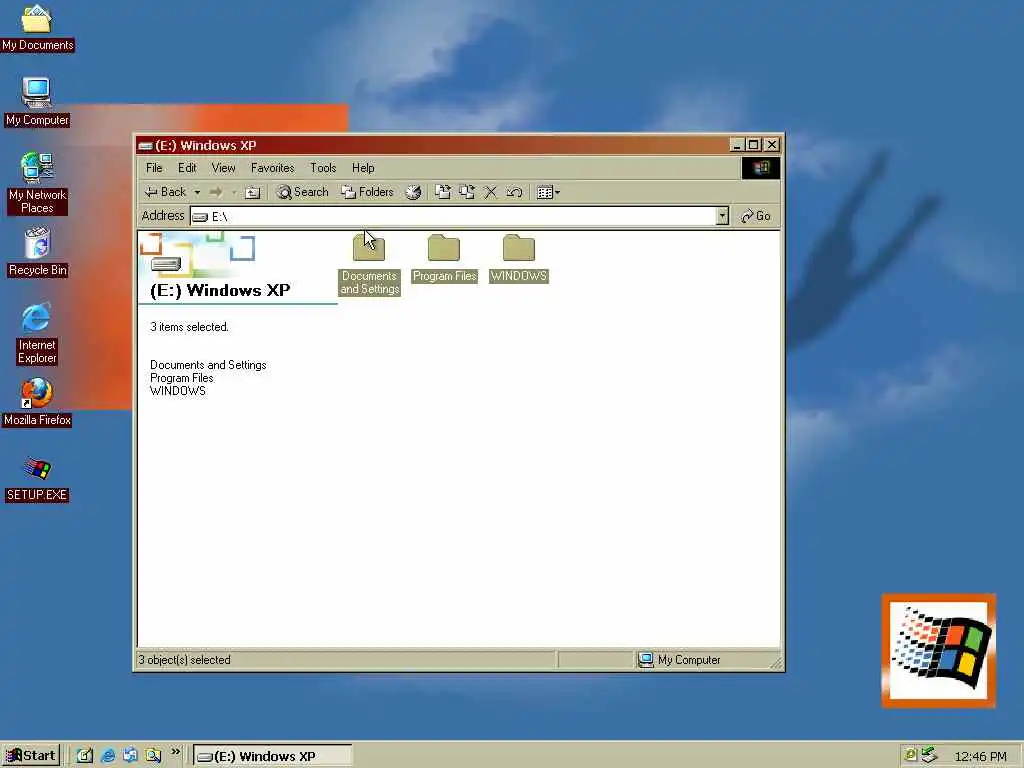Viewport: 1024px width, 768px height.
Task: Select My Computer desktop icon
Action: 37,102
